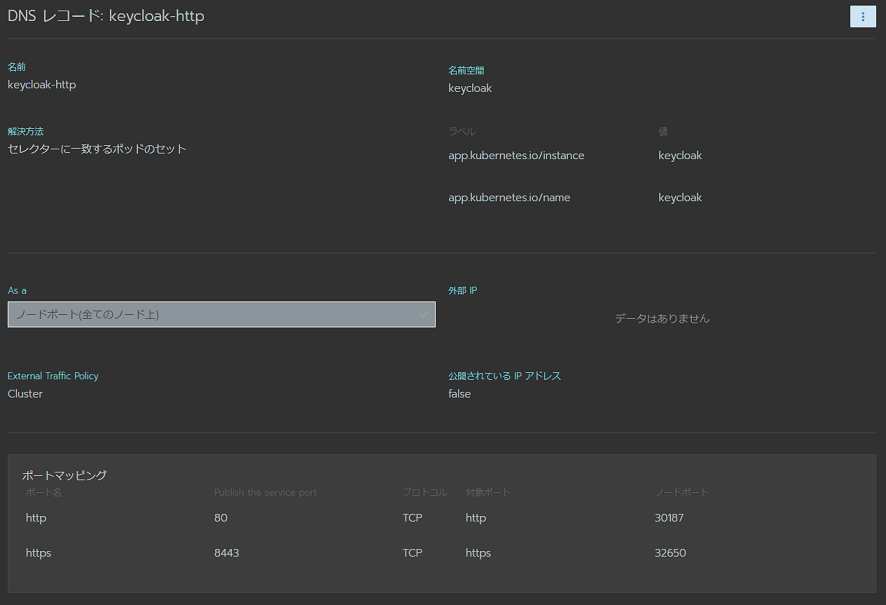Viewport: 886px width, 605px height.
Task: Select the keycloak-http name value
Action: coord(42,85)
